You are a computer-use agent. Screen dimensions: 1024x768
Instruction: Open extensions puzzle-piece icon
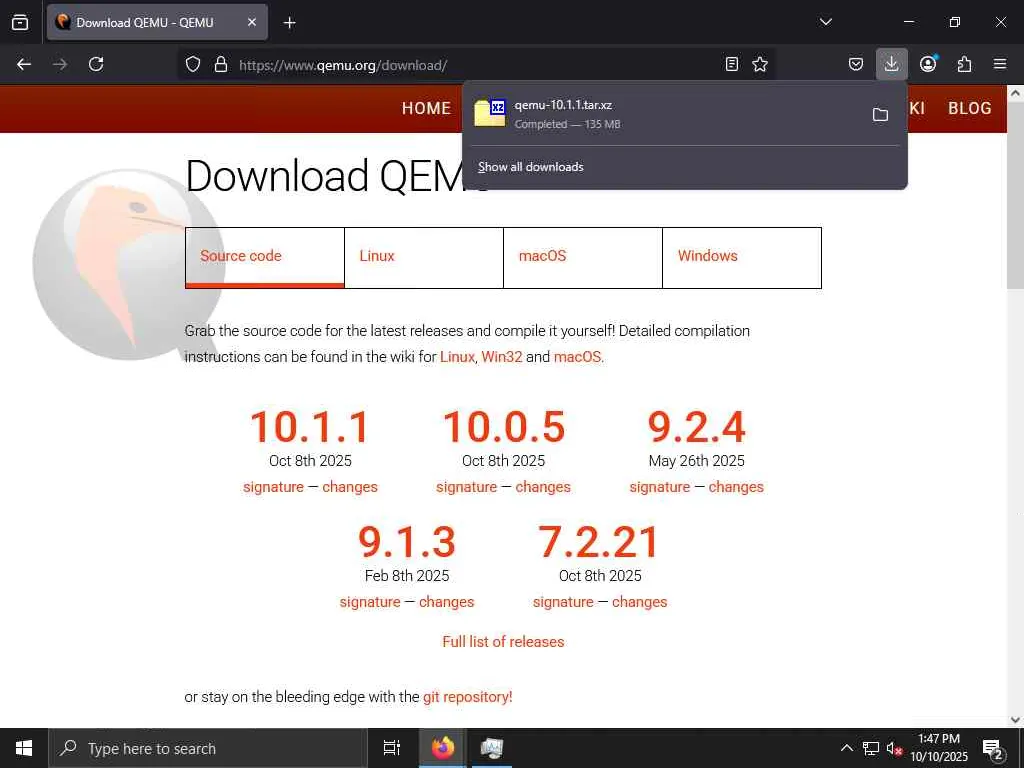tap(964, 64)
